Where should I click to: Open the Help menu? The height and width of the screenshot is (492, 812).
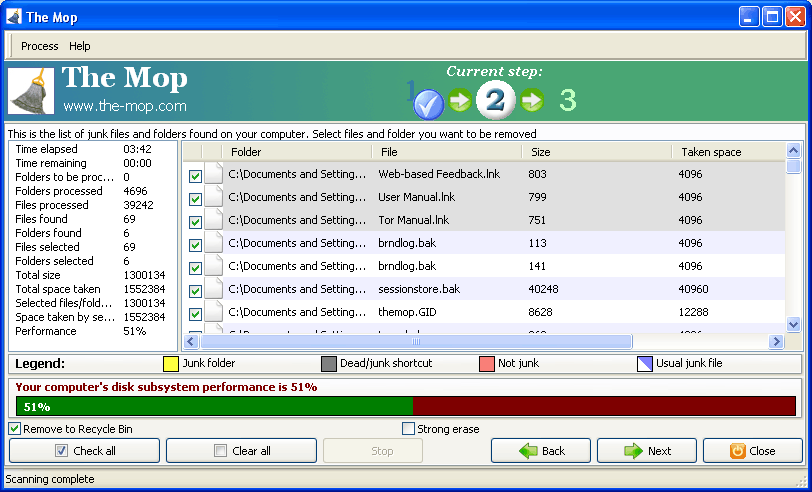click(80, 46)
